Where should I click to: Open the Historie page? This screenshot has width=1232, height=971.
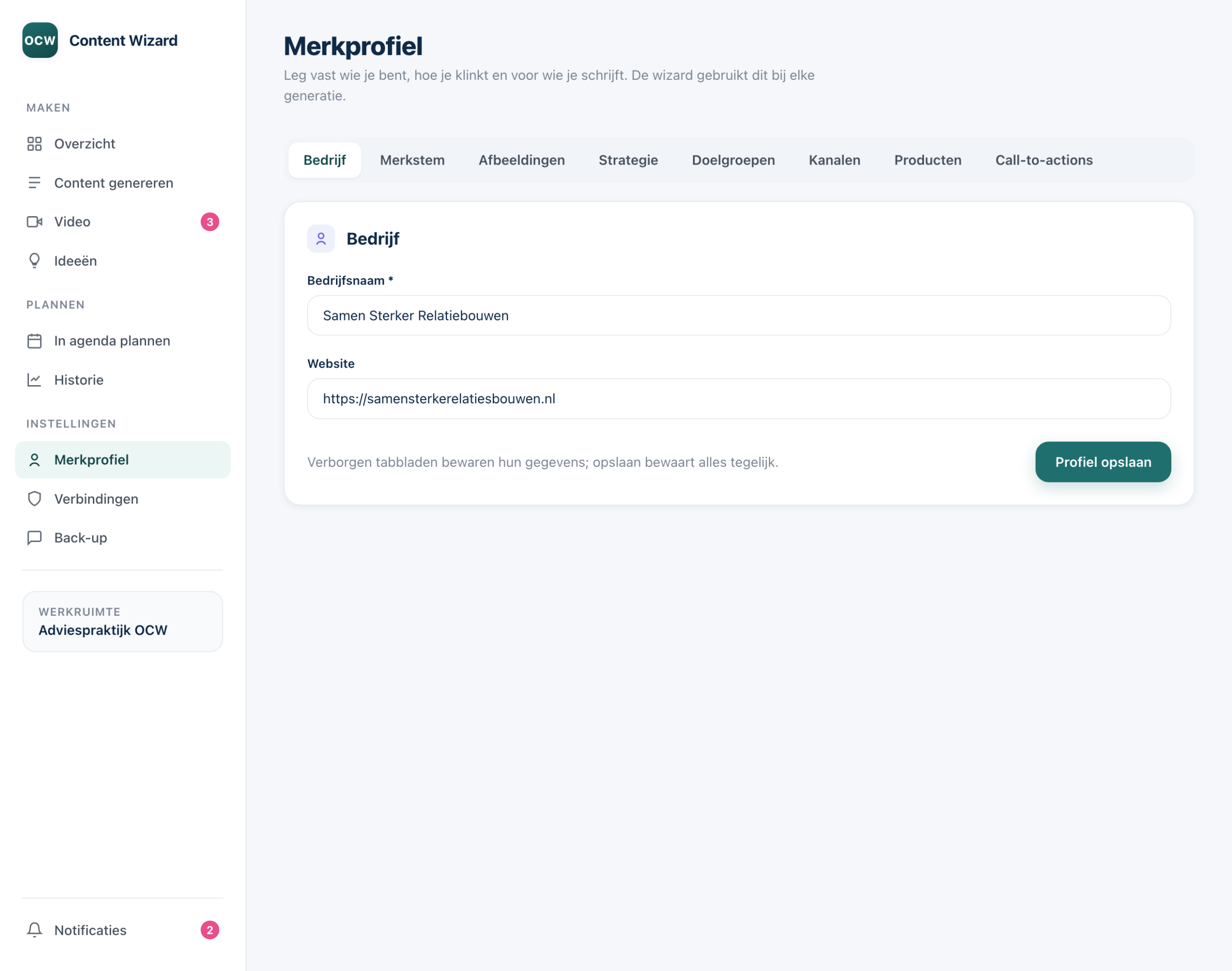[123, 380]
